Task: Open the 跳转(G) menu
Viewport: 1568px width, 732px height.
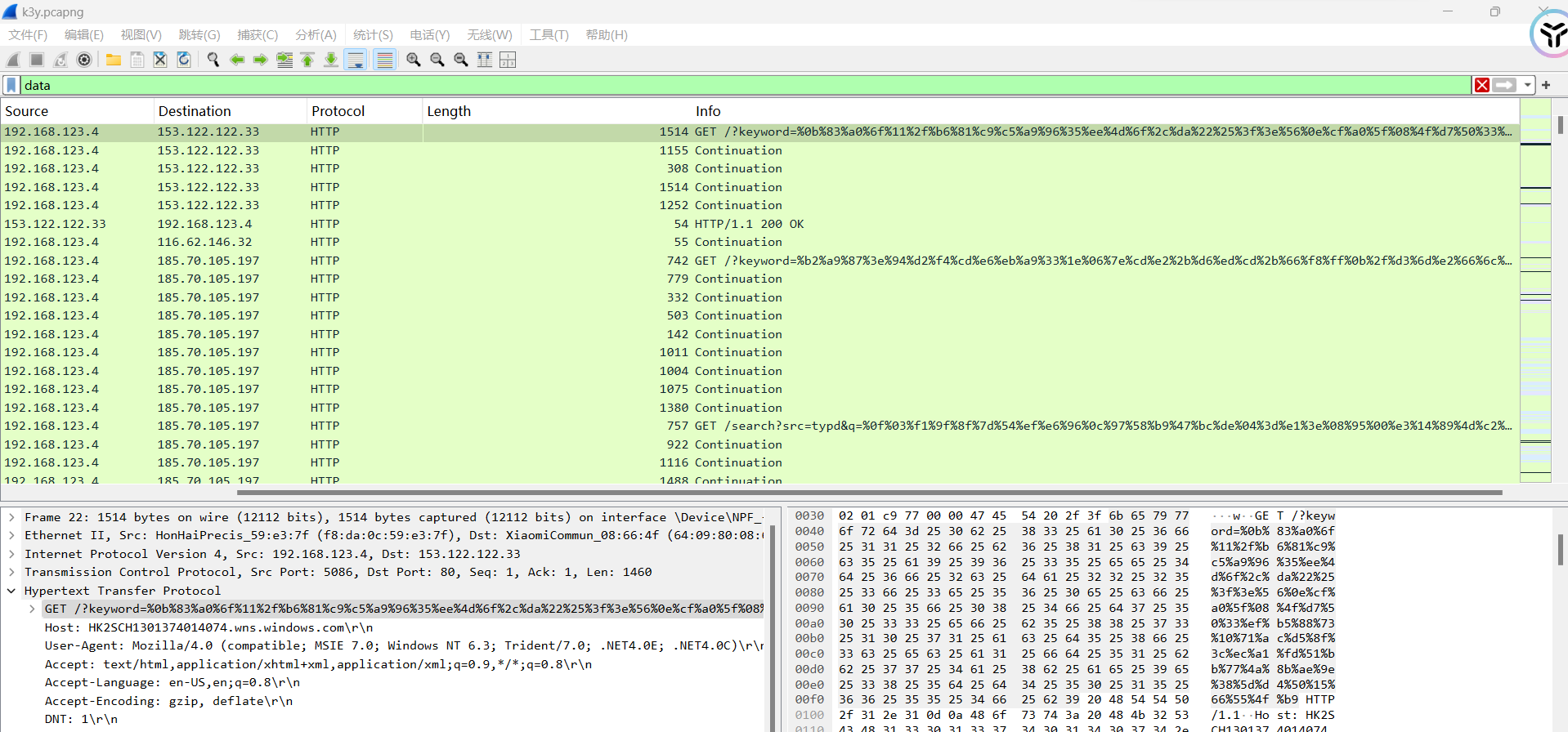Action: point(199,35)
